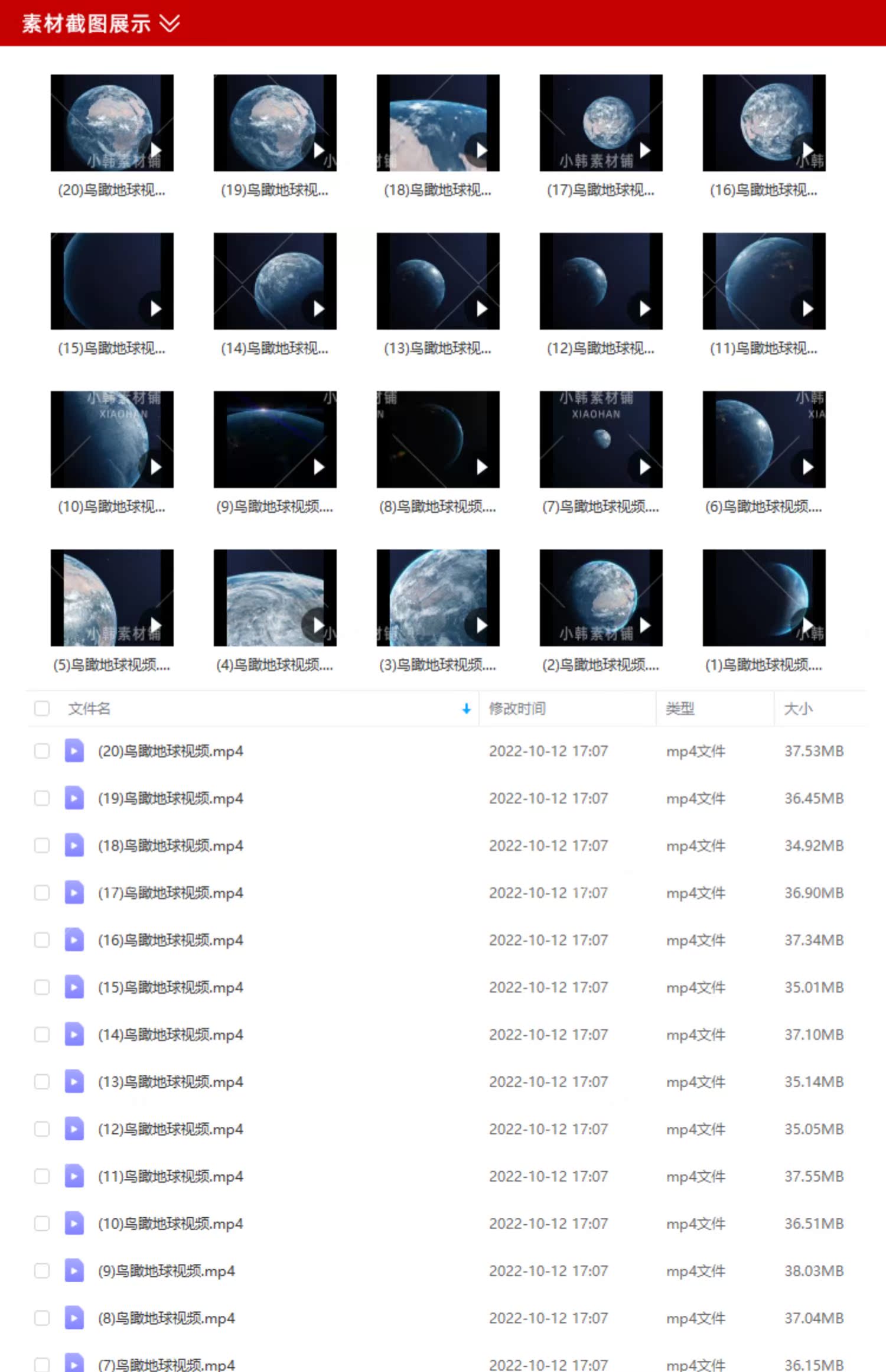Image resolution: width=886 pixels, height=1372 pixels.
Task: Tick the checkbox for (8)鸟瞰地球视频.mp4
Action: click(x=42, y=1318)
